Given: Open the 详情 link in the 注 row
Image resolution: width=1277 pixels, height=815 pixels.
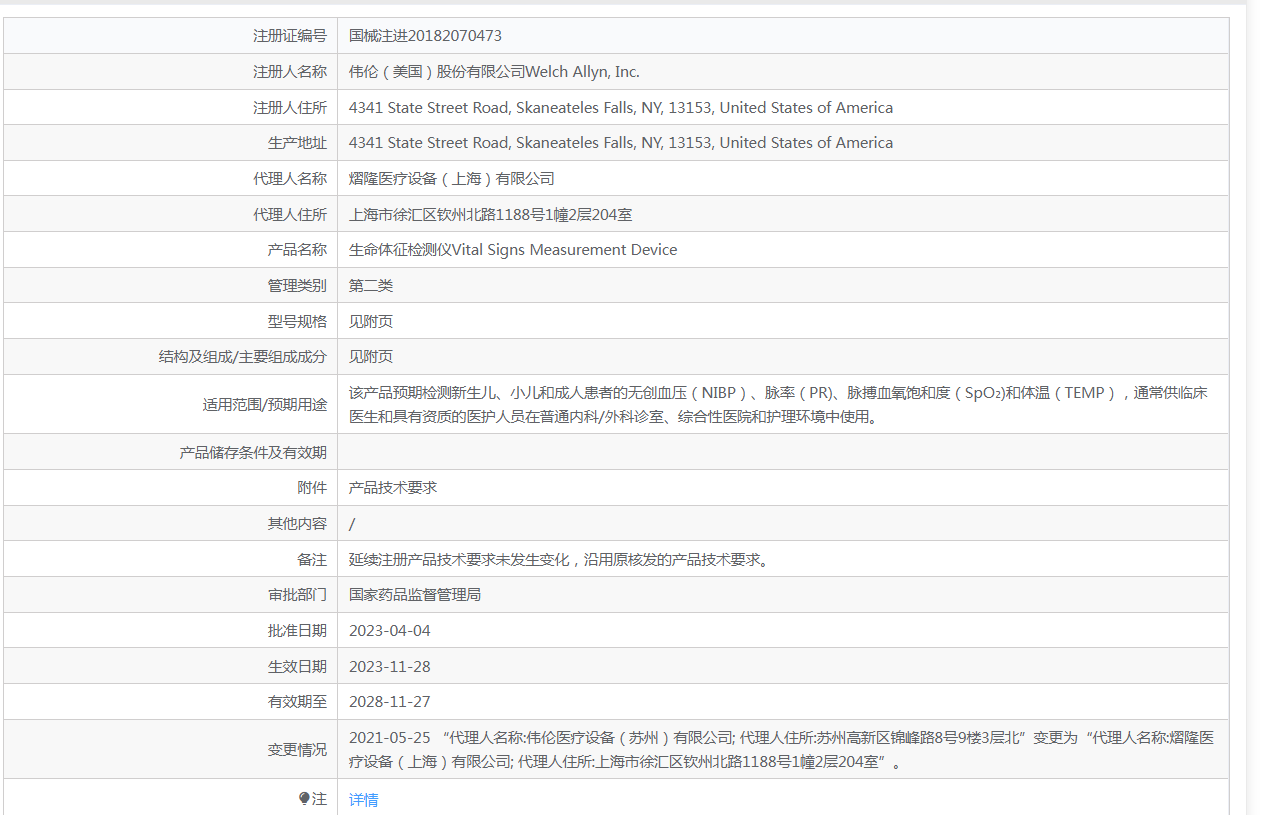Looking at the screenshot, I should point(363,799).
